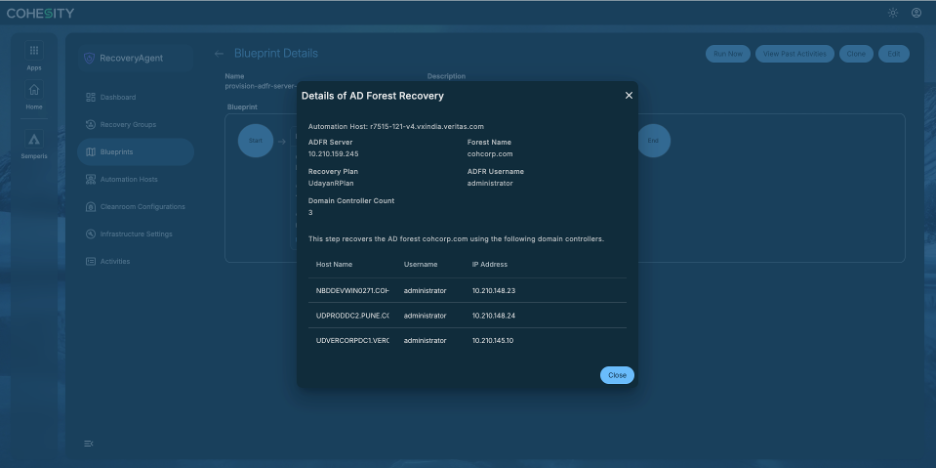
Task: Toggle the light theme sun icon
Action: [893, 13]
